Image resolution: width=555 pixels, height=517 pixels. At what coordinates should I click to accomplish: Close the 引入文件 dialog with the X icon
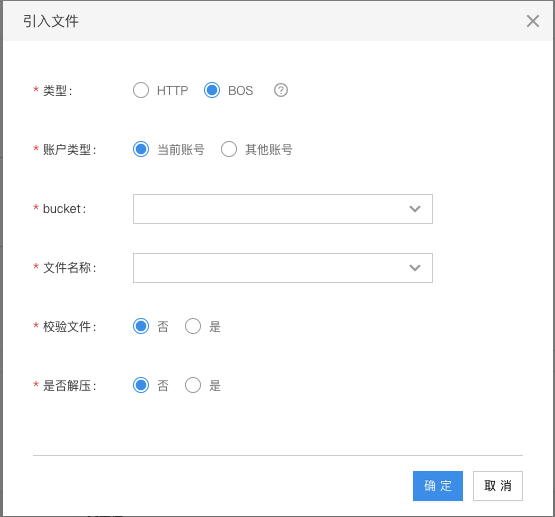tap(533, 21)
